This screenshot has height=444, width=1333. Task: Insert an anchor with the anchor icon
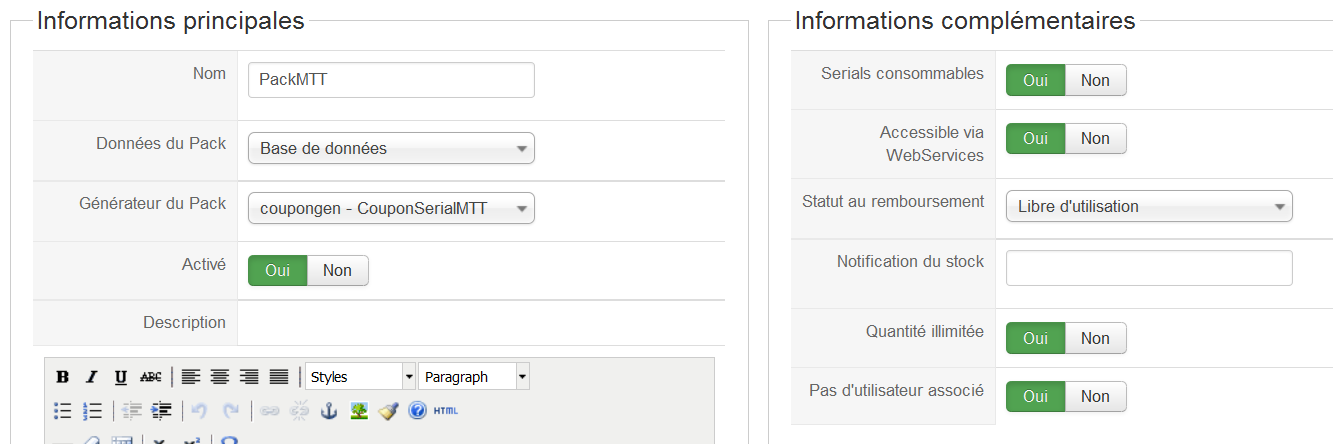(328, 410)
